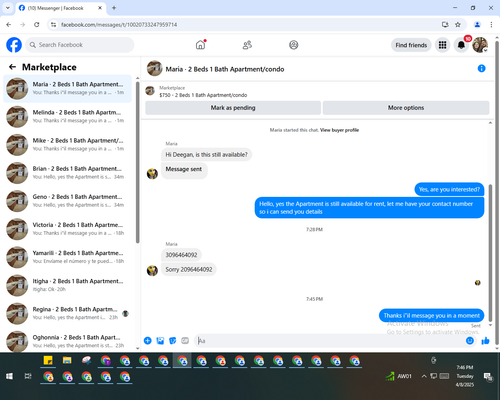Viewport: 500px width, 400px height.
Task: Reload the page with browser refresh
Action: (37, 25)
